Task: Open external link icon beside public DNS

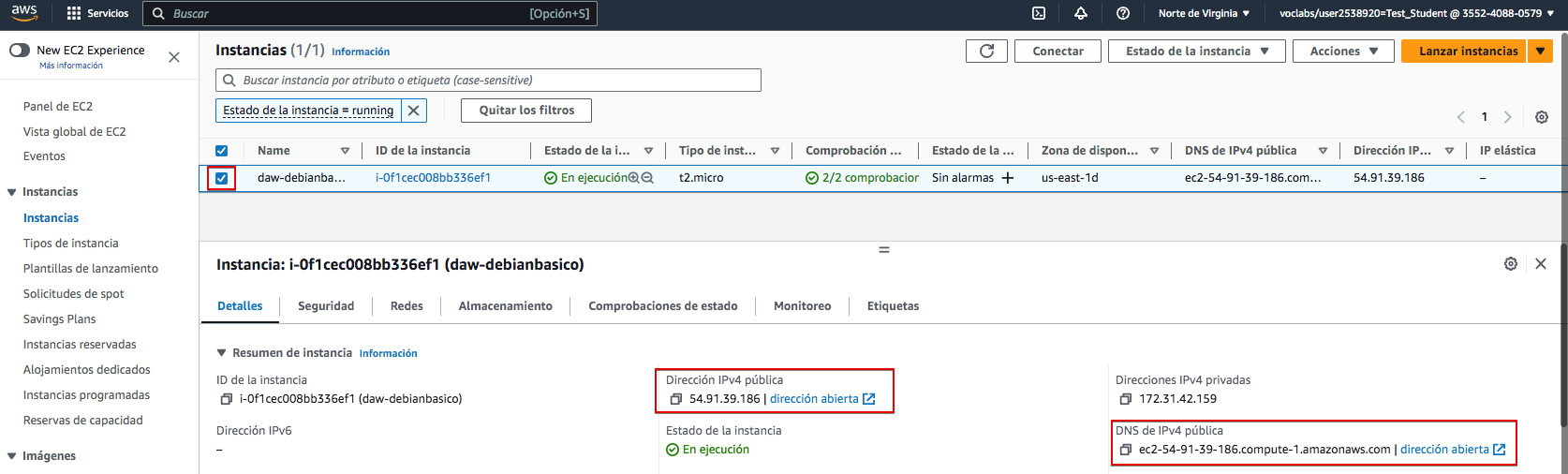Action: pos(1500,450)
